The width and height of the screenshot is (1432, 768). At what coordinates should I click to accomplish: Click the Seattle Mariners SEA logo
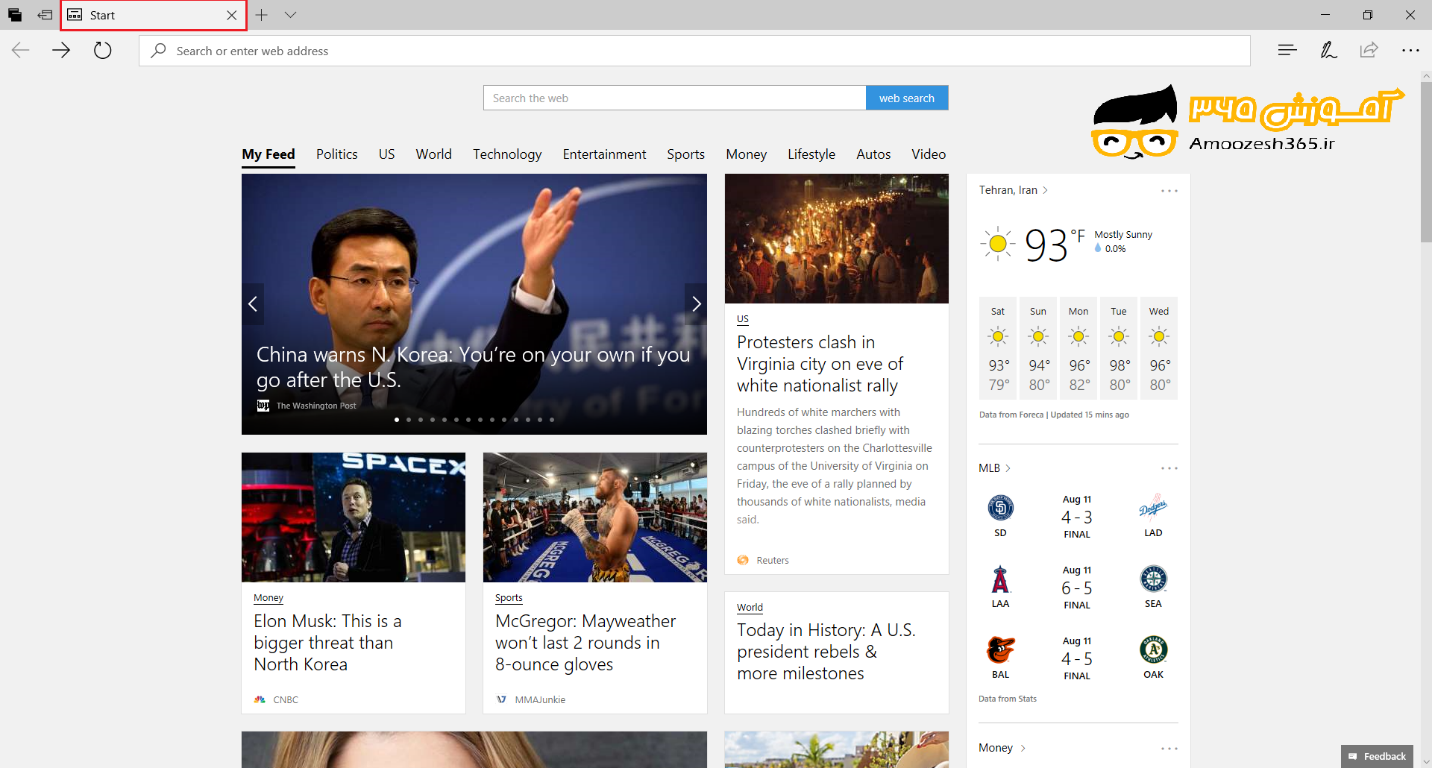click(1153, 579)
